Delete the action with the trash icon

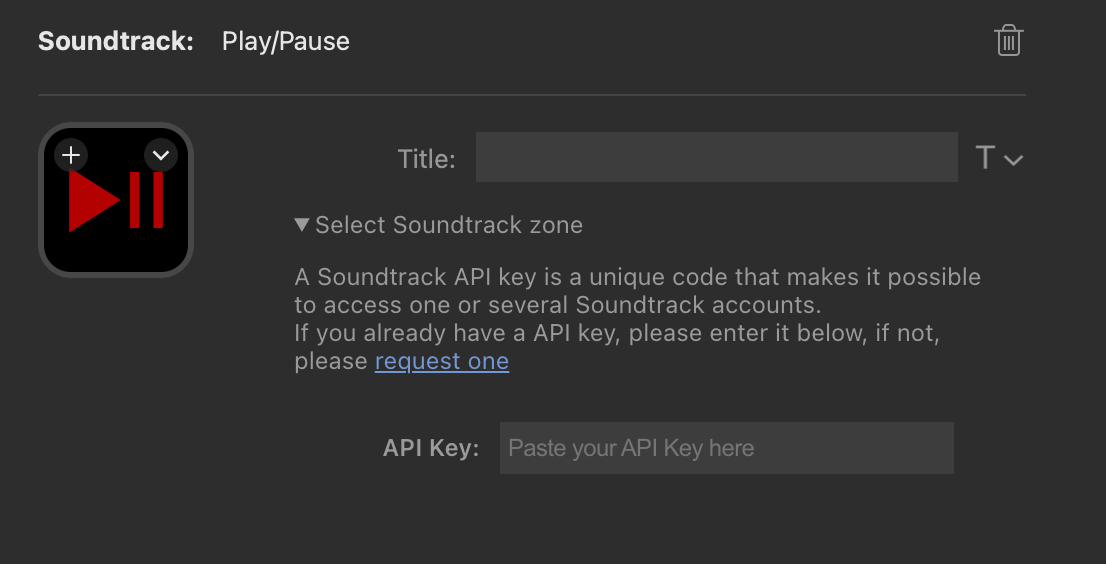(1009, 40)
